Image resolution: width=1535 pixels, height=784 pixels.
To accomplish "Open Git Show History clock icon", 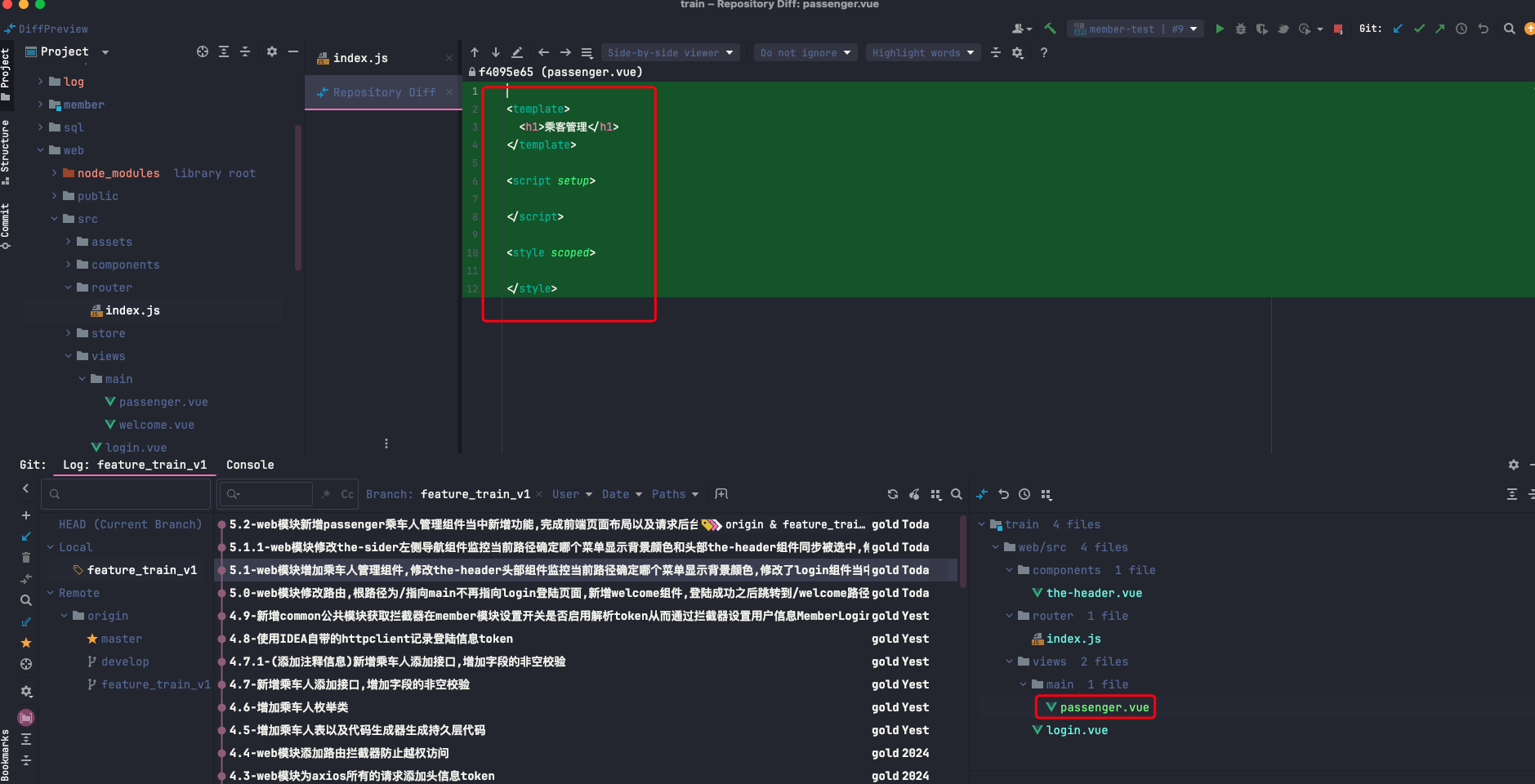I will pos(1461,29).
